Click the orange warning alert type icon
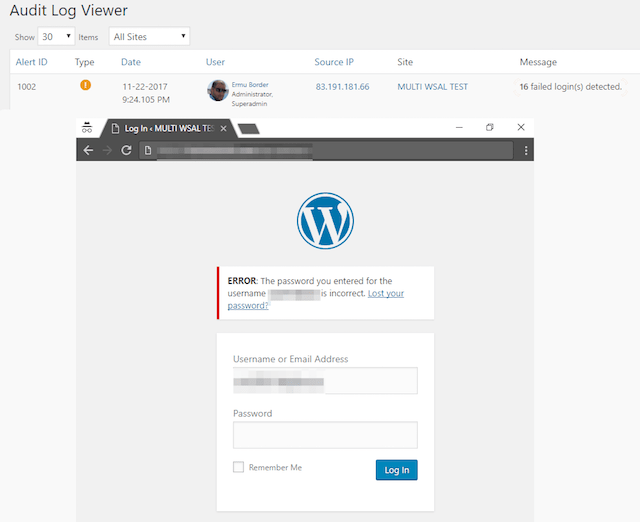Viewport: 640px width, 522px height. click(85, 85)
